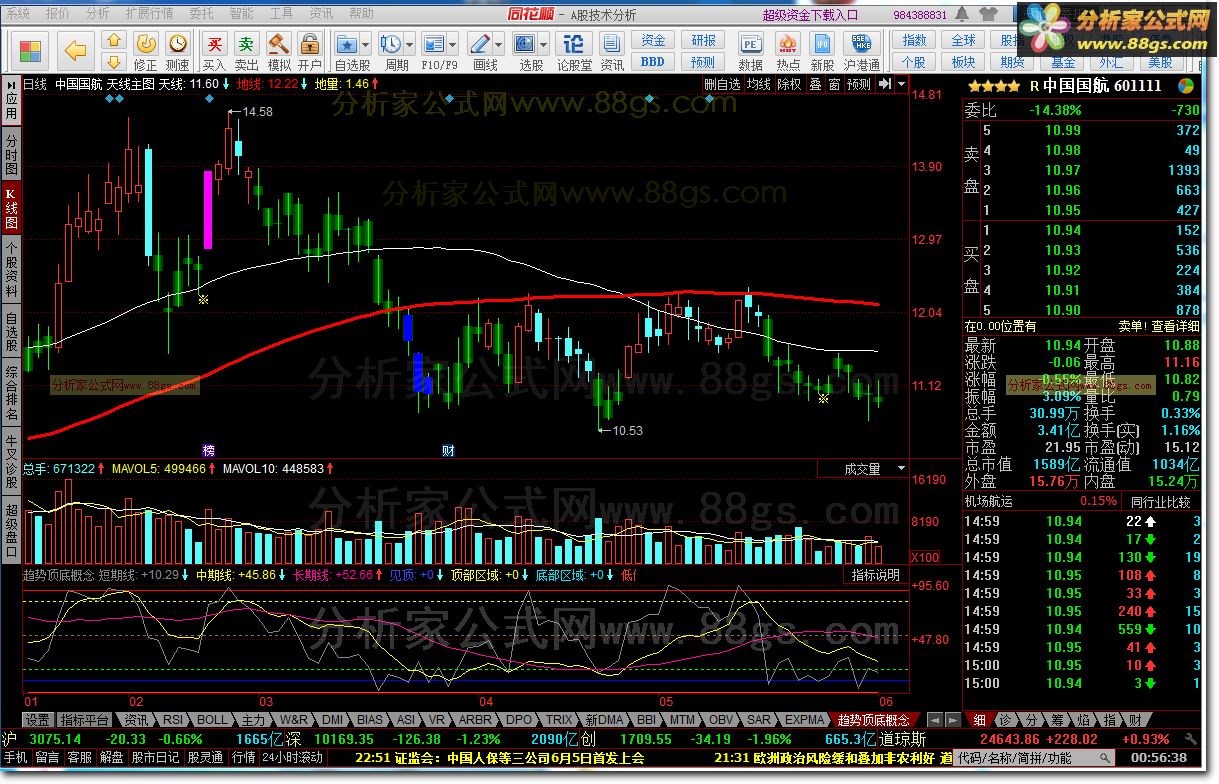This screenshot has height=784, width=1219.
Task: Toggle the 窗 window option
Action: (x=834, y=85)
